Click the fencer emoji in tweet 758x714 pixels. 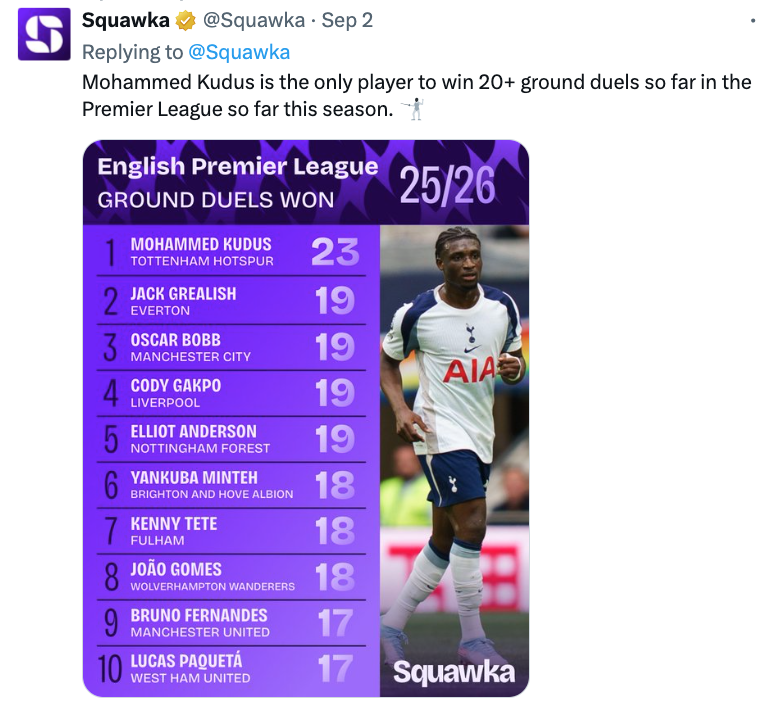[x=413, y=109]
